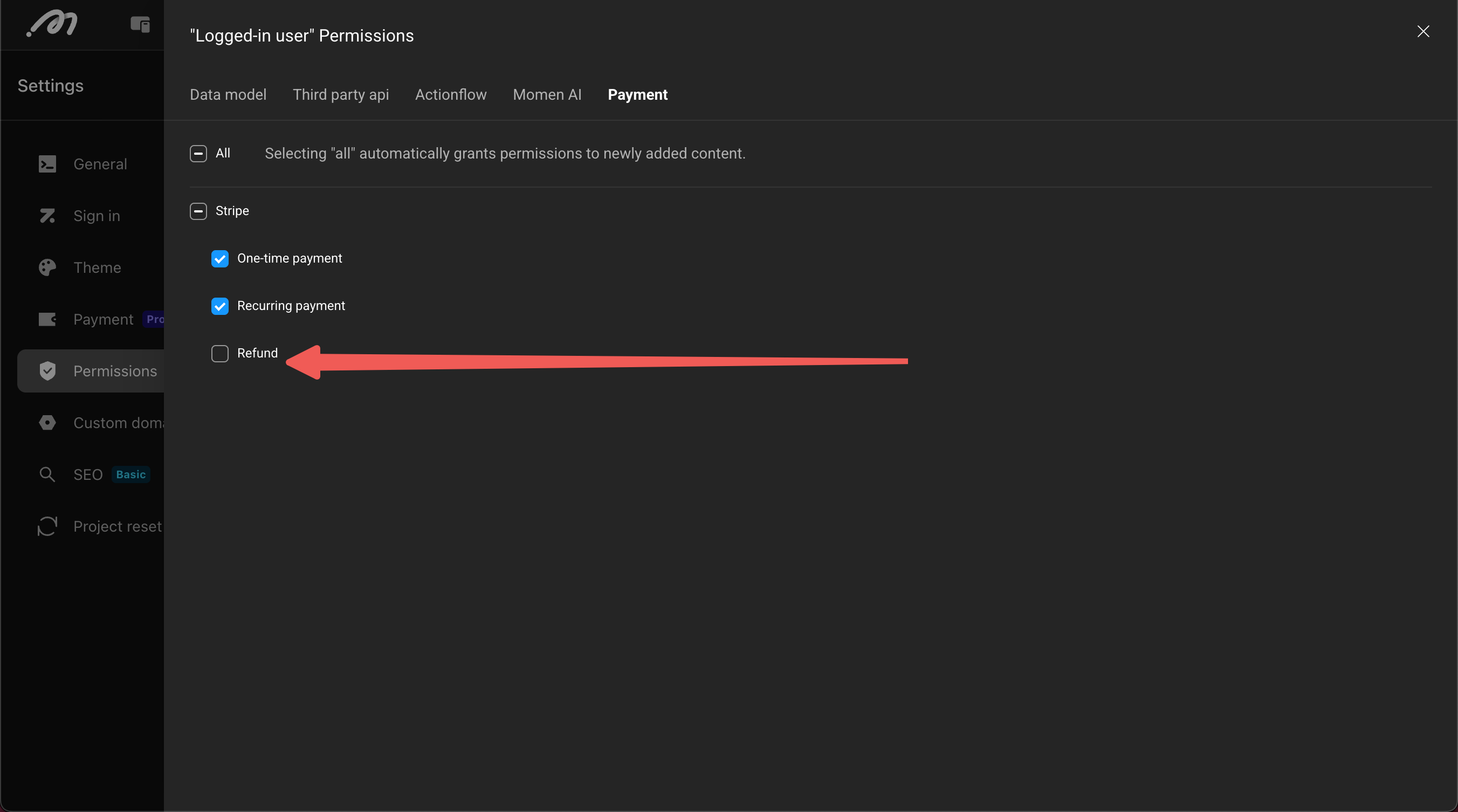Click the Theme palette icon
The height and width of the screenshot is (812, 1458).
click(x=47, y=267)
